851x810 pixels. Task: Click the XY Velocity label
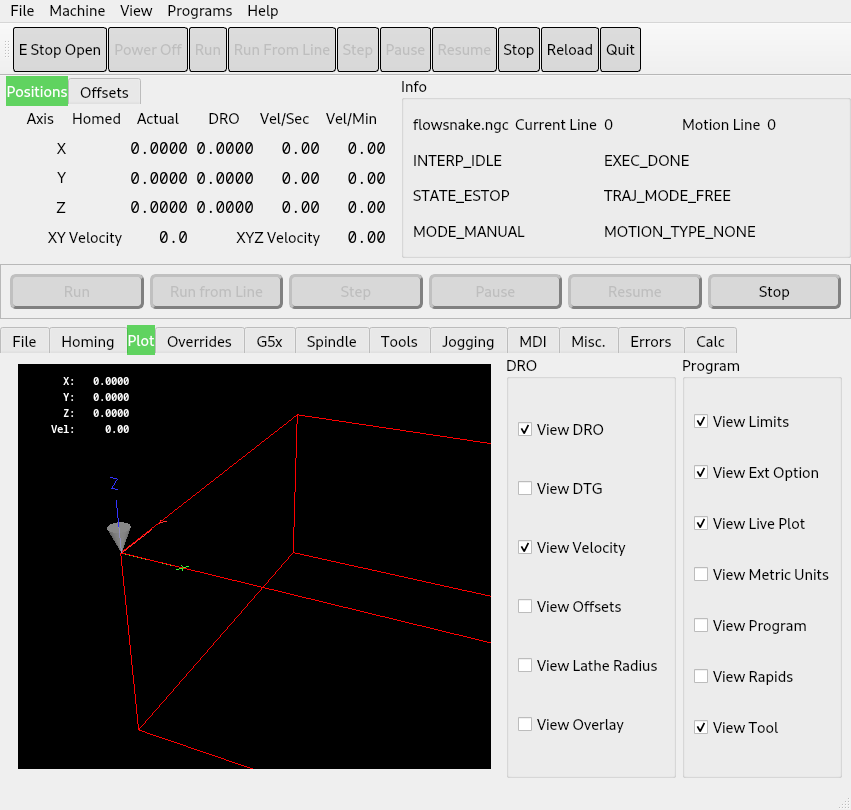[x=85, y=238]
